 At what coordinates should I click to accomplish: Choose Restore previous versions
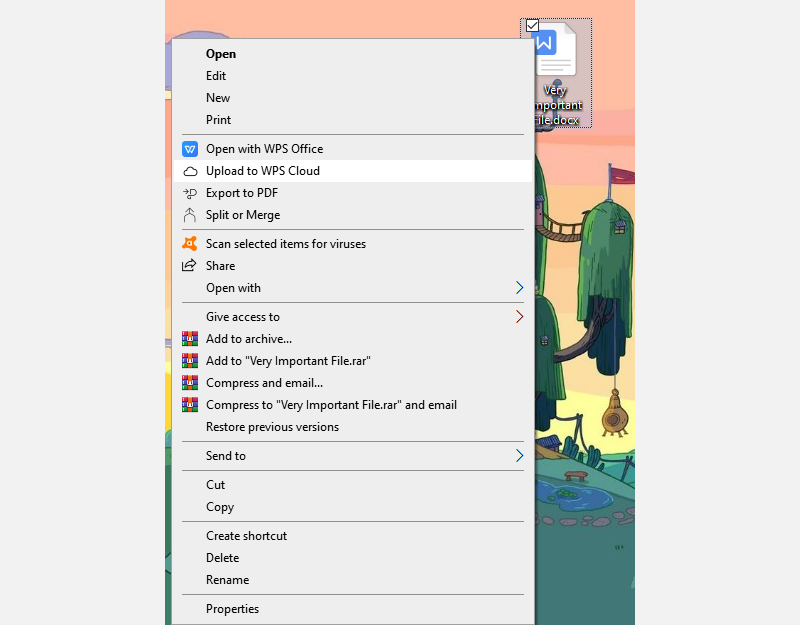point(353,427)
